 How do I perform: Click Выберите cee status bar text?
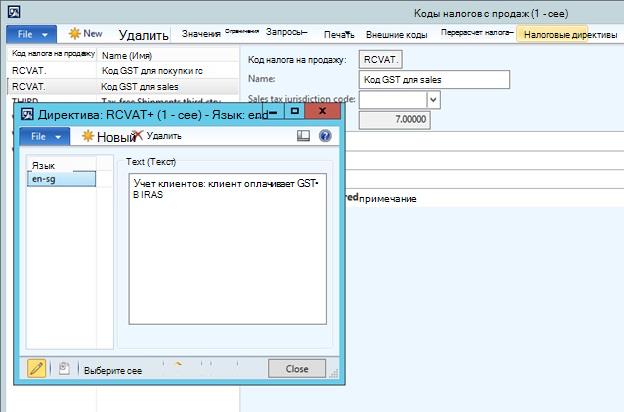(x=113, y=371)
